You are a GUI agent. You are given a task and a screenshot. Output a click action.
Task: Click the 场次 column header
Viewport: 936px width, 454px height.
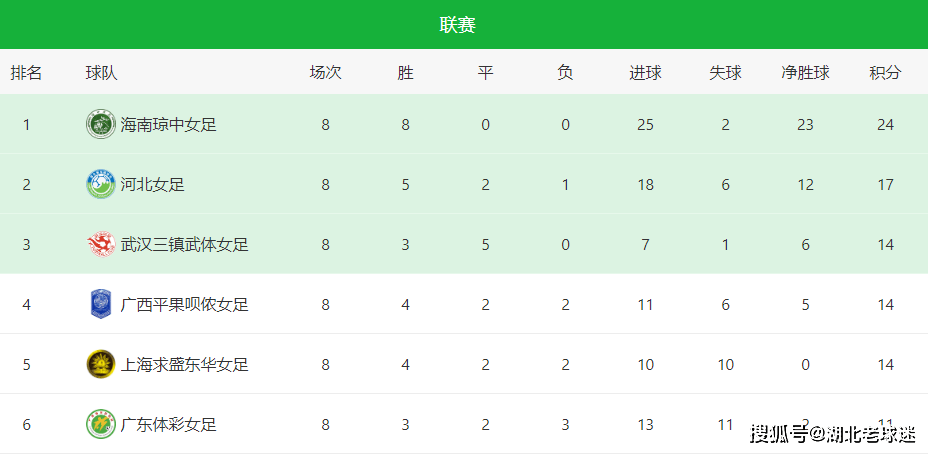(x=325, y=73)
